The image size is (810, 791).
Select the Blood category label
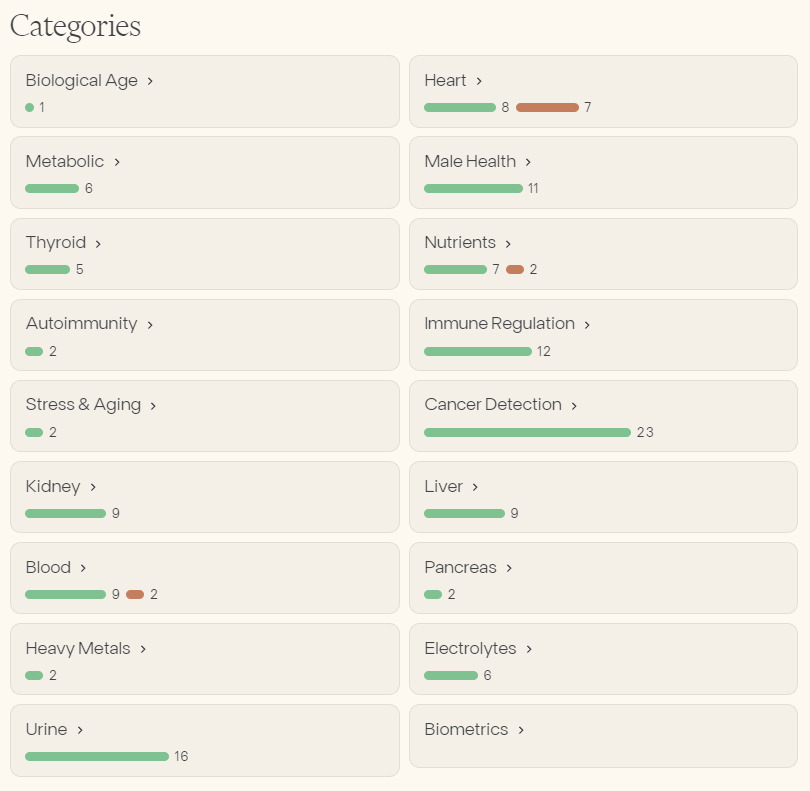click(x=48, y=567)
